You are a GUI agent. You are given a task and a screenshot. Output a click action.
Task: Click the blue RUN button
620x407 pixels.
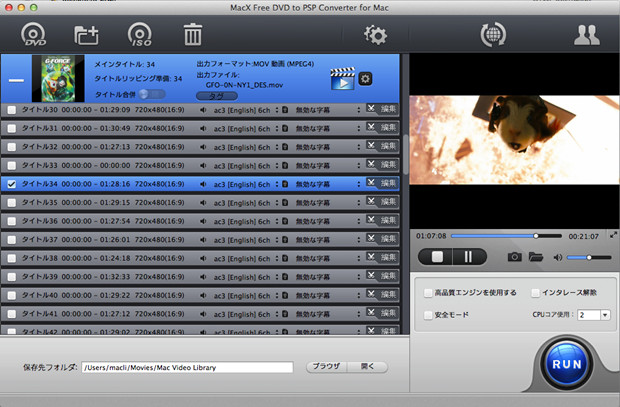[x=567, y=364]
